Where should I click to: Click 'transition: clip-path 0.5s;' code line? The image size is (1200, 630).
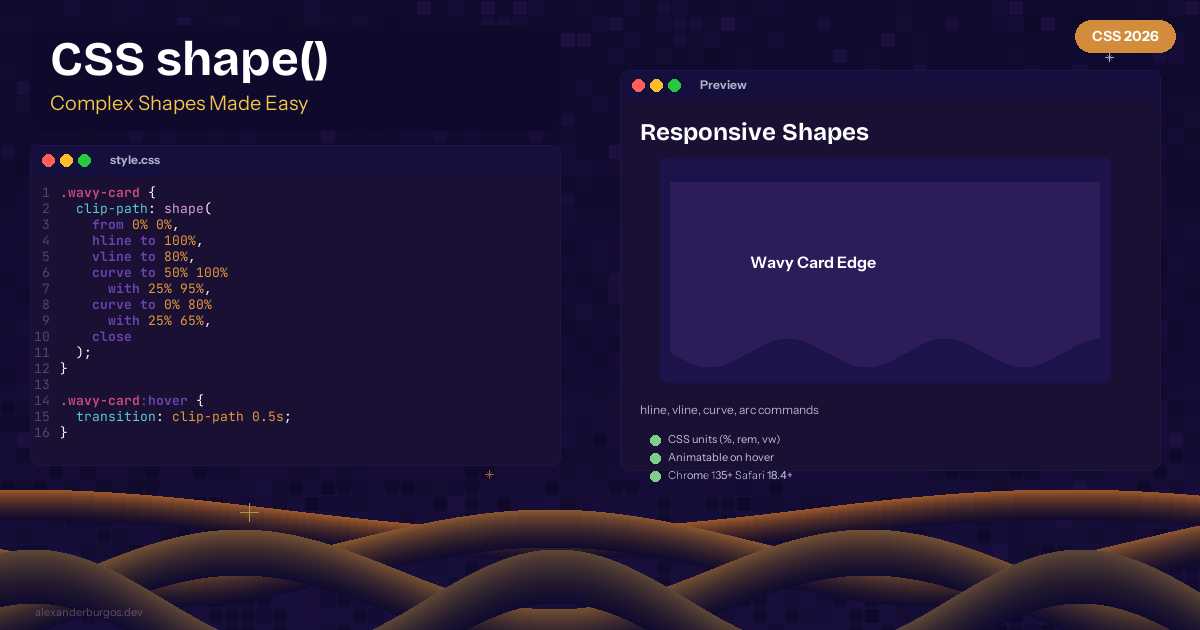(x=184, y=416)
